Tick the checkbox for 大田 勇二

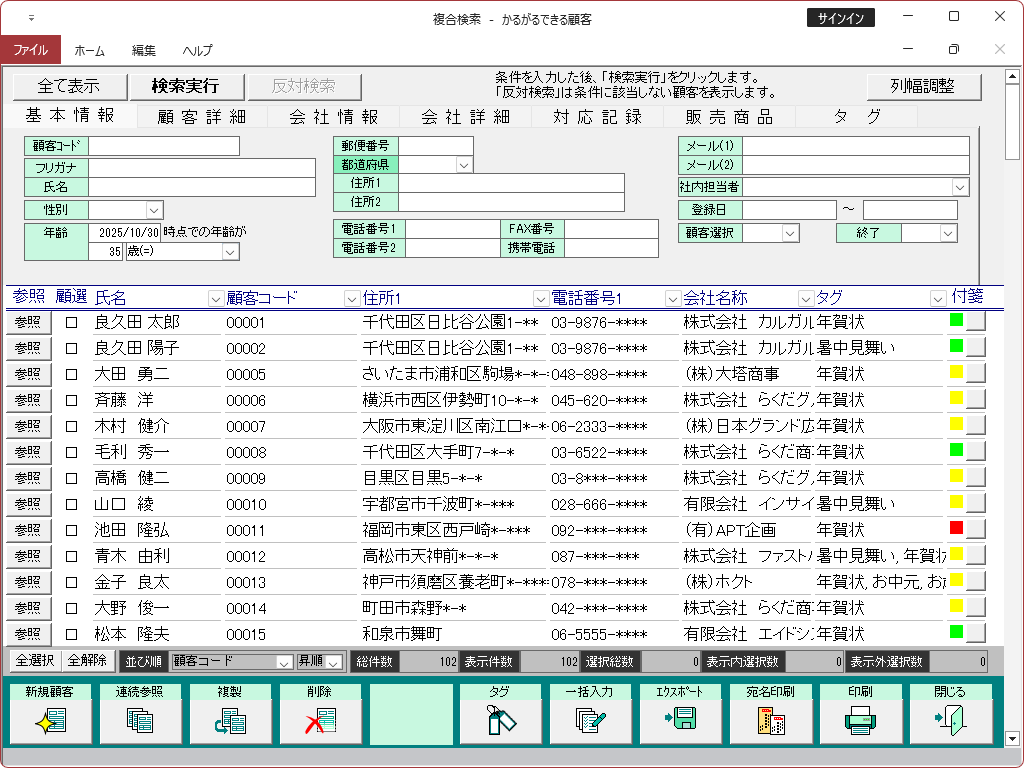(71, 374)
